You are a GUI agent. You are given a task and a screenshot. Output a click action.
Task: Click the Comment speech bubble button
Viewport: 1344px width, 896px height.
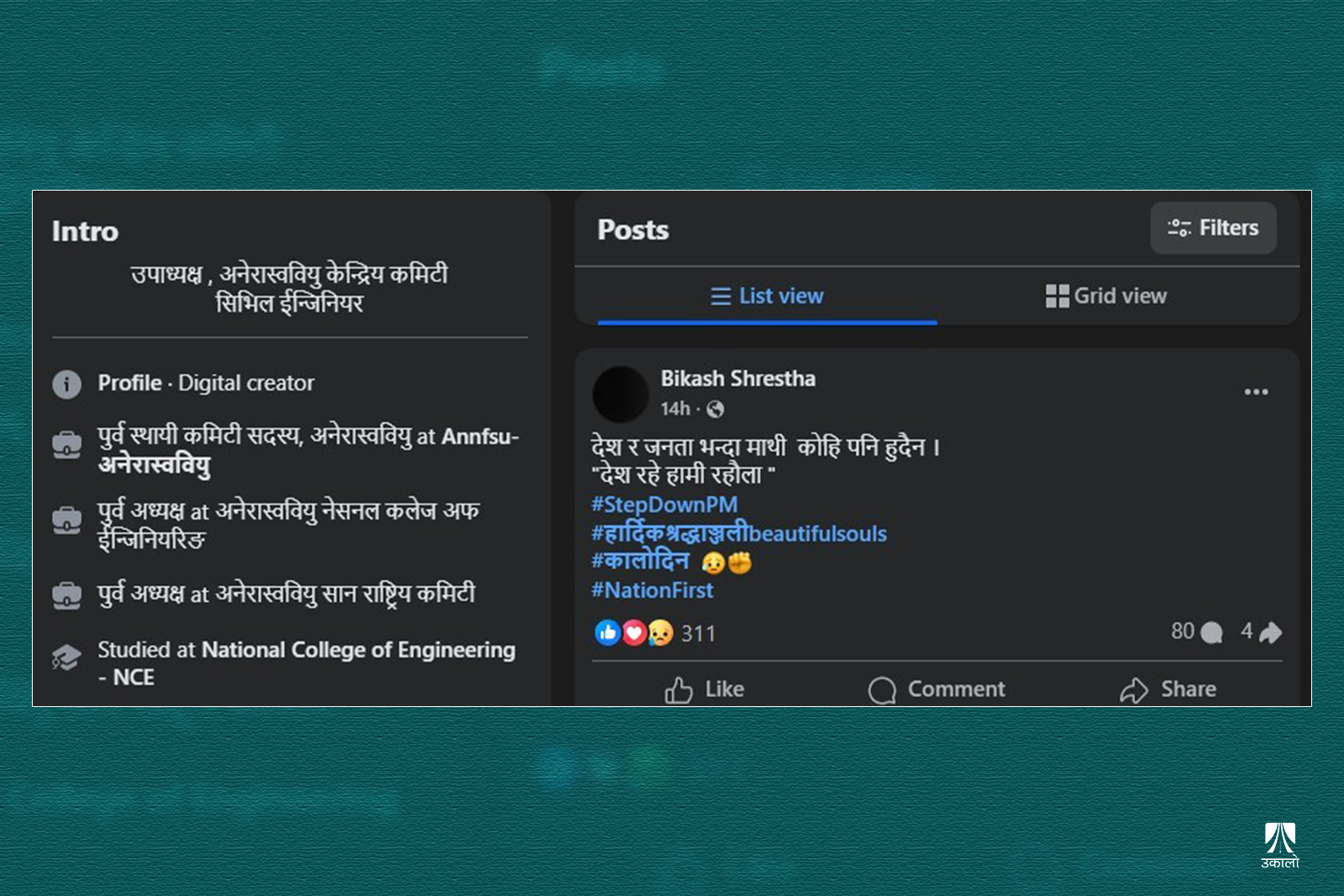click(937, 689)
